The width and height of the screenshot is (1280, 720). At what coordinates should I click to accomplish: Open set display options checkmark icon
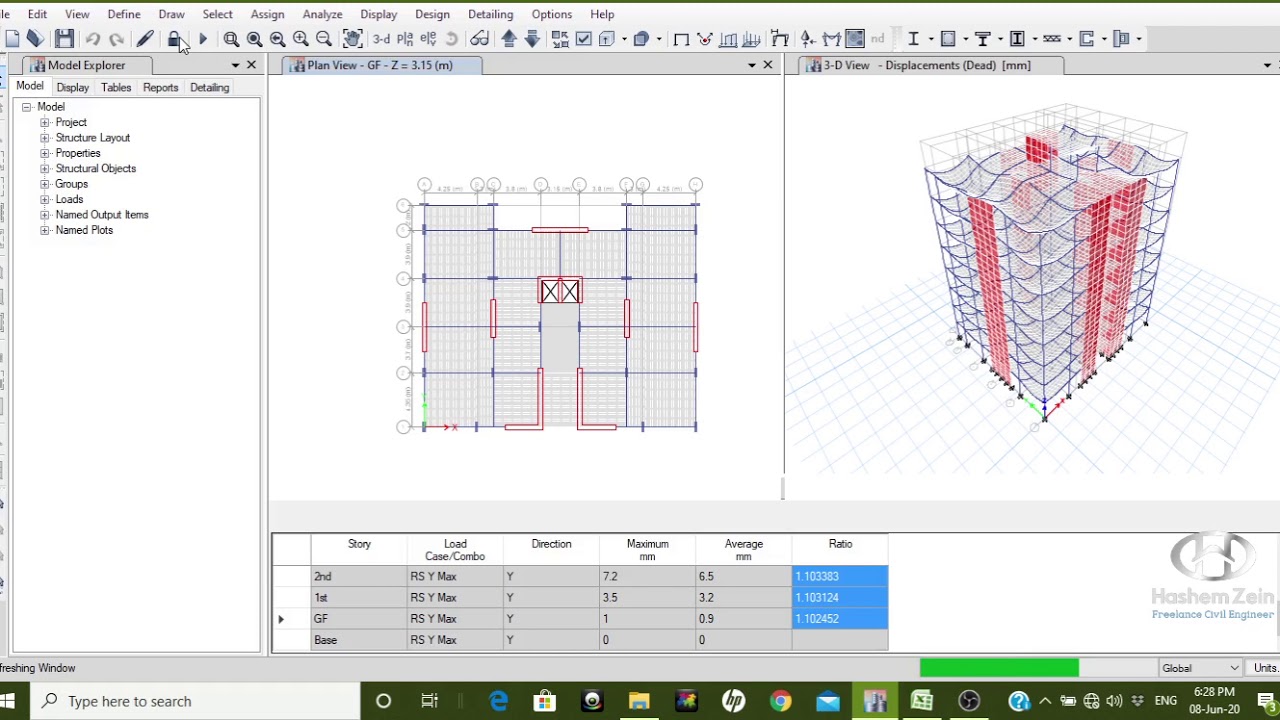click(584, 39)
